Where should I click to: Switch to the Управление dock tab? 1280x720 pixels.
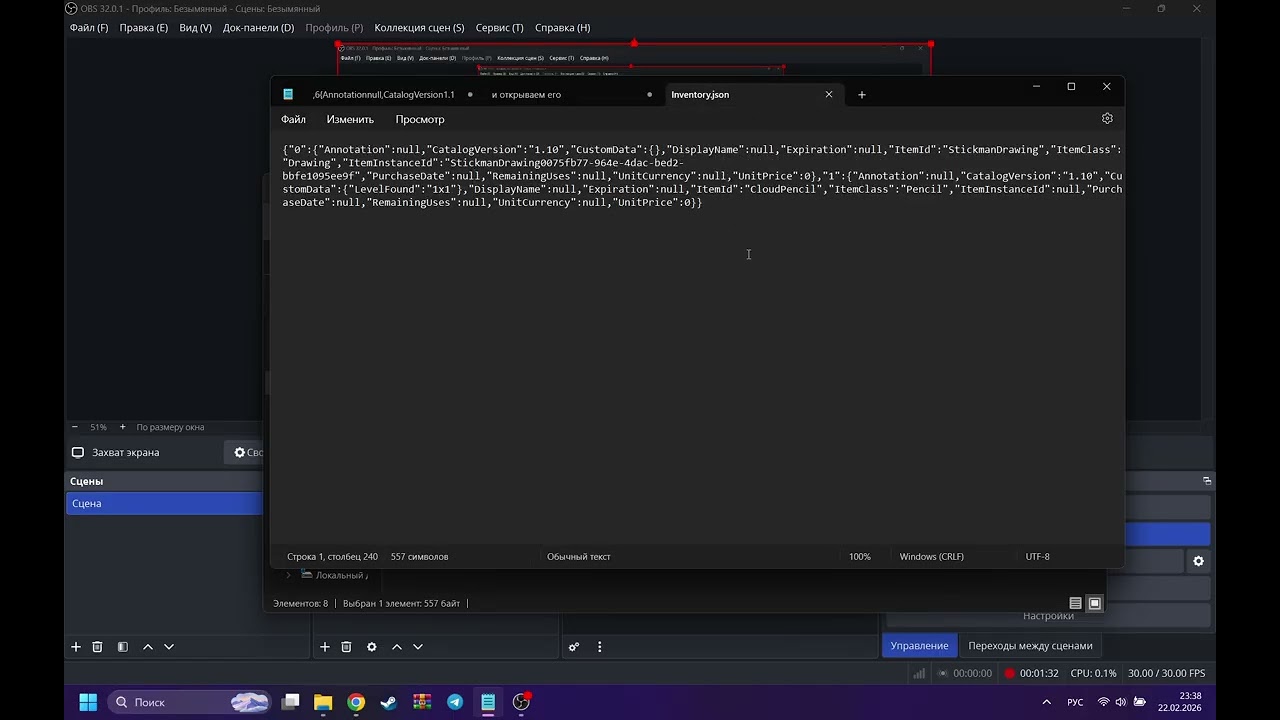[919, 646]
